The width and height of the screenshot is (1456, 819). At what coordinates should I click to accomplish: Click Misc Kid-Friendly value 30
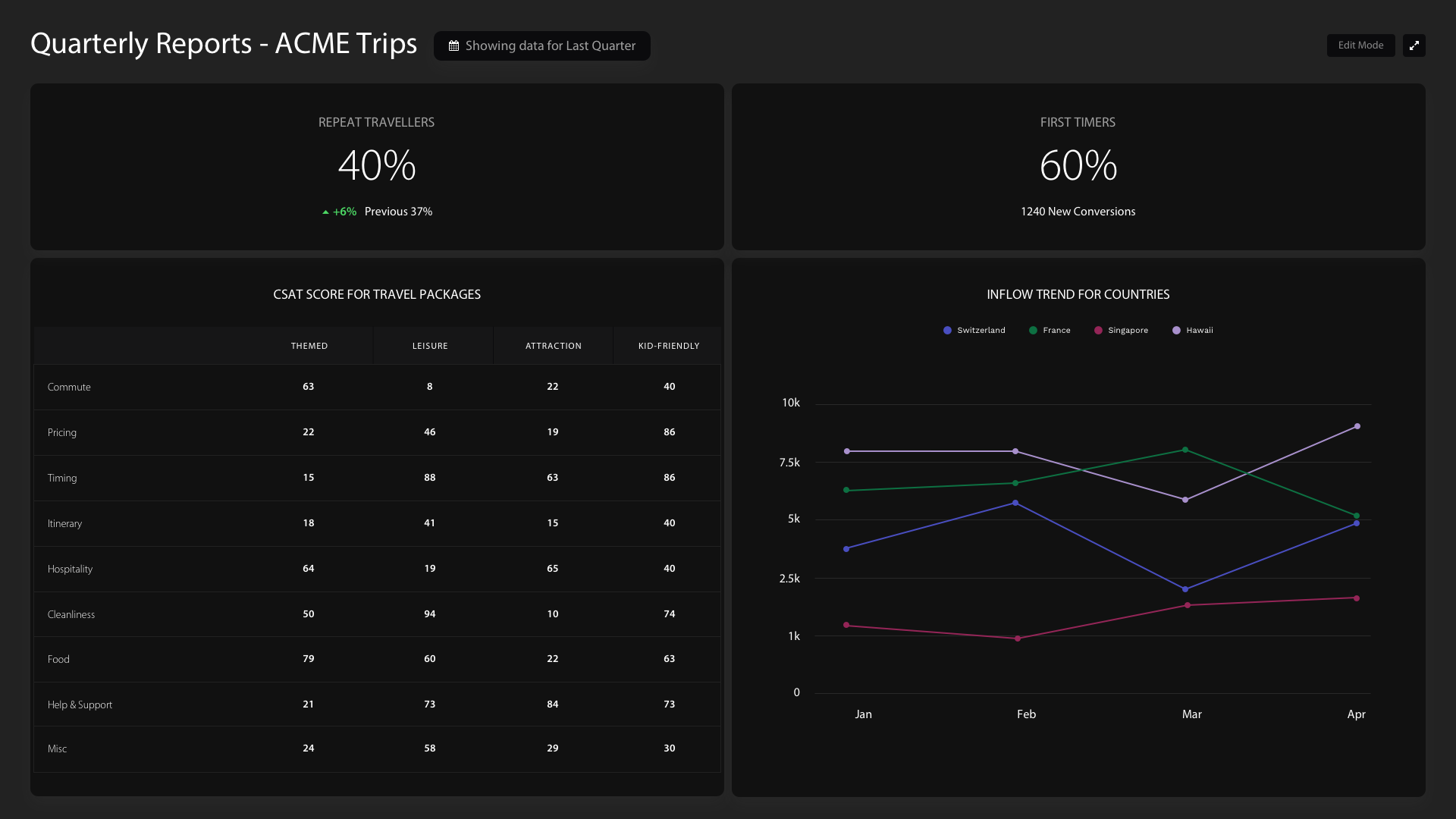coord(670,748)
